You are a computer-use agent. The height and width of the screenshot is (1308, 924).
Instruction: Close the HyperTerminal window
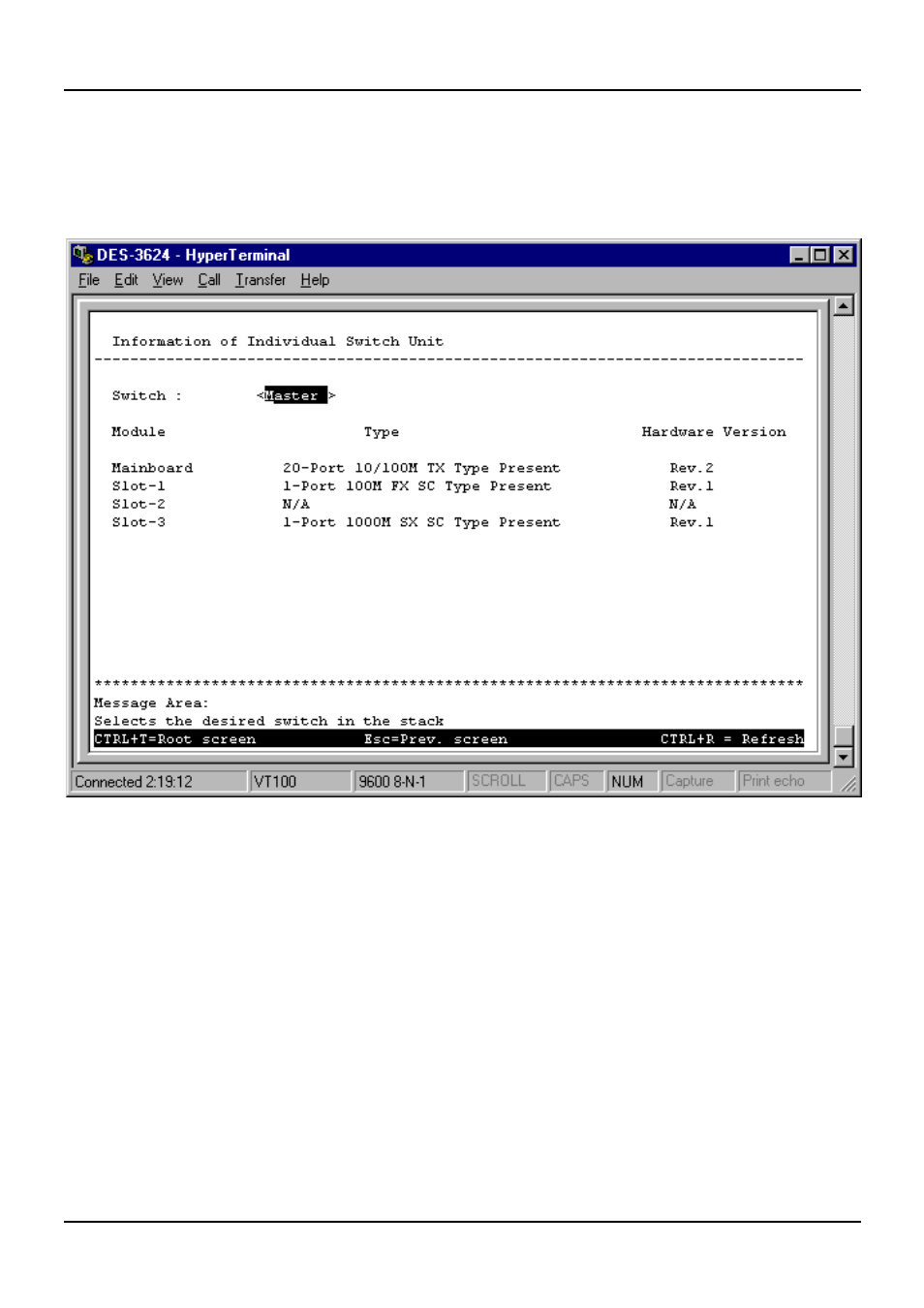[844, 255]
